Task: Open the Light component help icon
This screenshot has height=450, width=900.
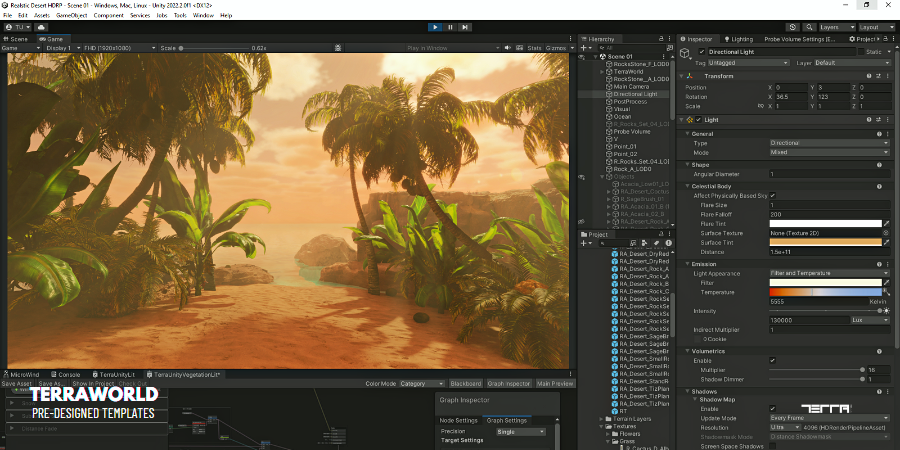Action: pos(870,119)
